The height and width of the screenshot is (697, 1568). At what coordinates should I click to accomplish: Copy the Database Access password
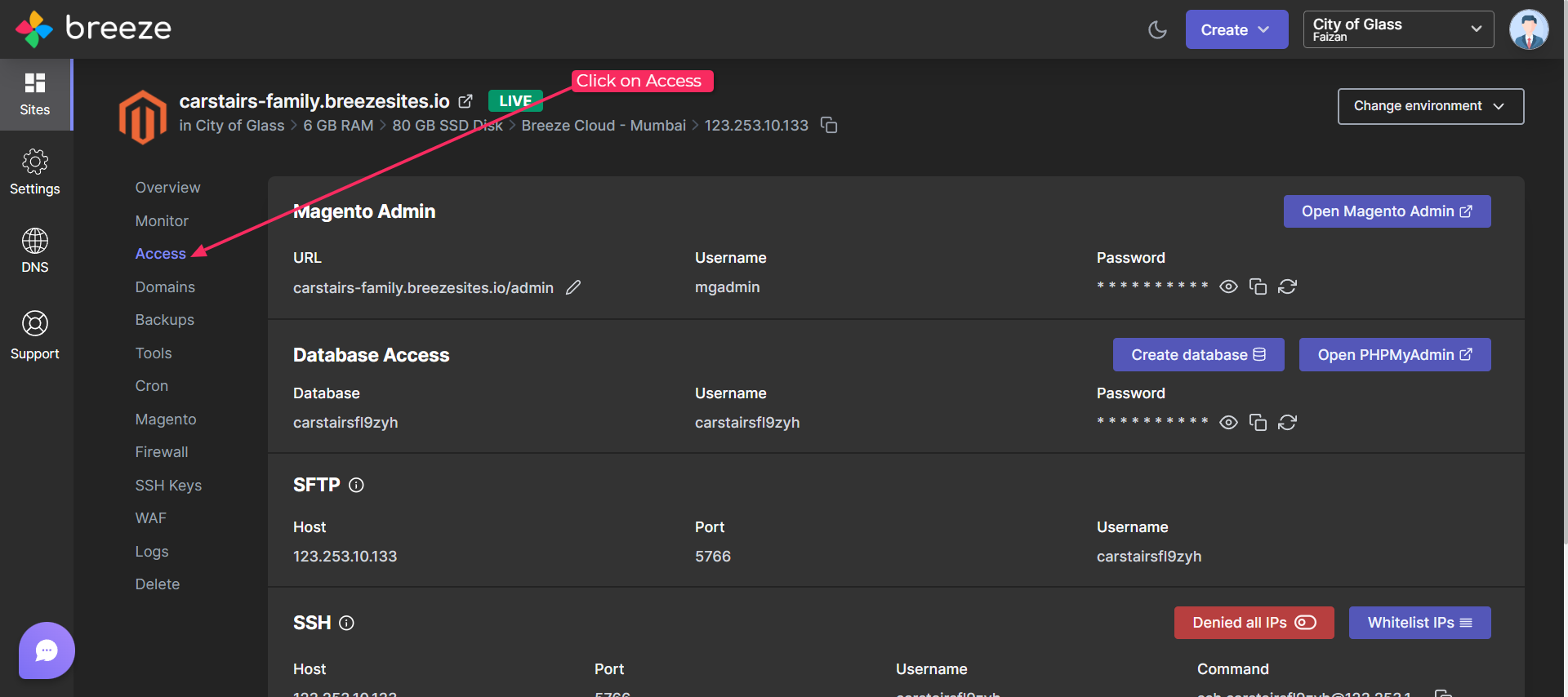[1258, 422]
